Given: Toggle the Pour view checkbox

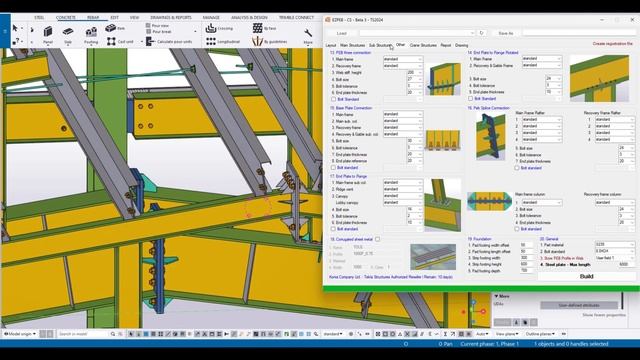Looking at the screenshot, I should click(x=148, y=25).
